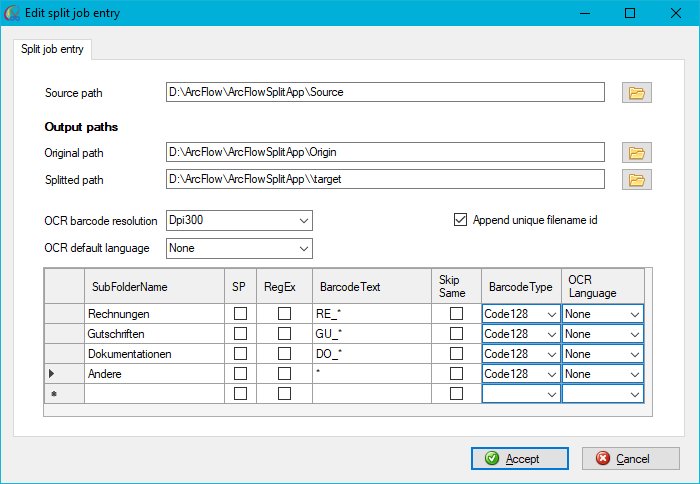Select the Dokumentationen subfolder cell
700x484 pixels.
click(154, 354)
